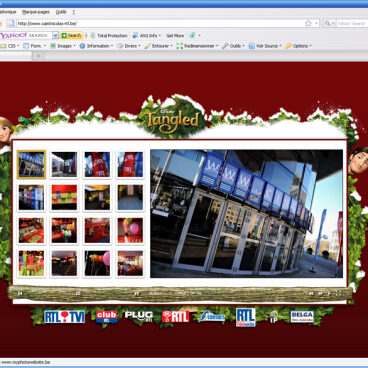The width and height of the screenshot is (368, 368).
Task: Open Yahoo search box dropdown arrow
Action: (x=55, y=35)
